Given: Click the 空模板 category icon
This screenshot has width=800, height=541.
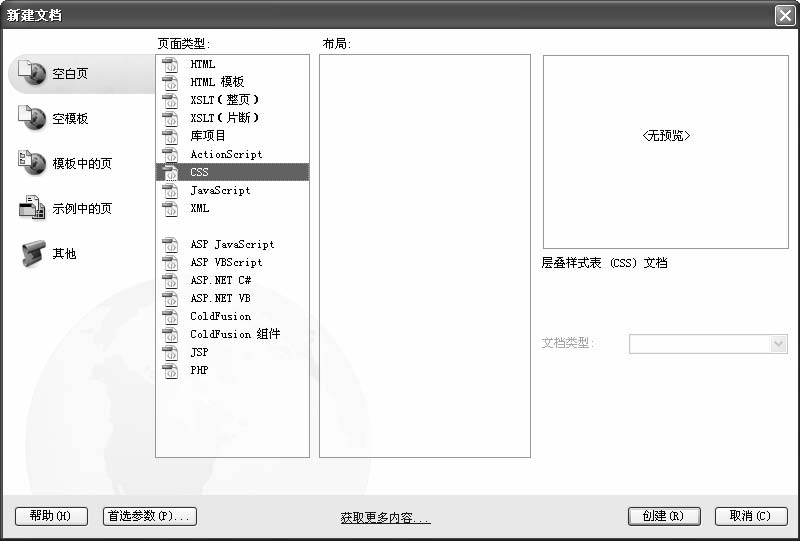Looking at the screenshot, I should (x=31, y=118).
